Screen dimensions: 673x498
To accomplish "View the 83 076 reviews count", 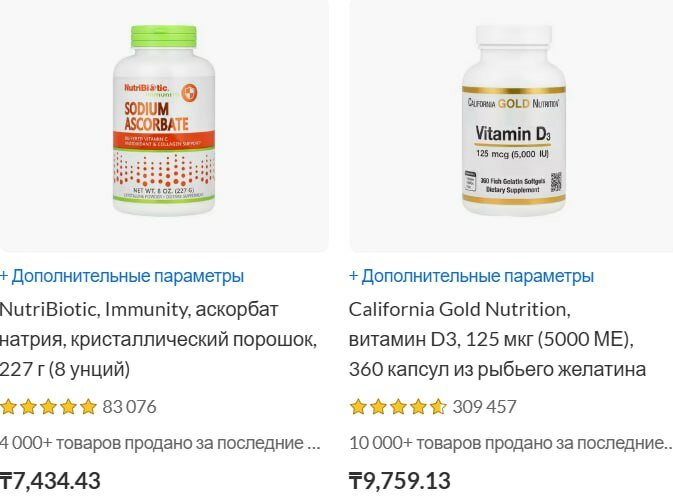I will click(x=129, y=407).
